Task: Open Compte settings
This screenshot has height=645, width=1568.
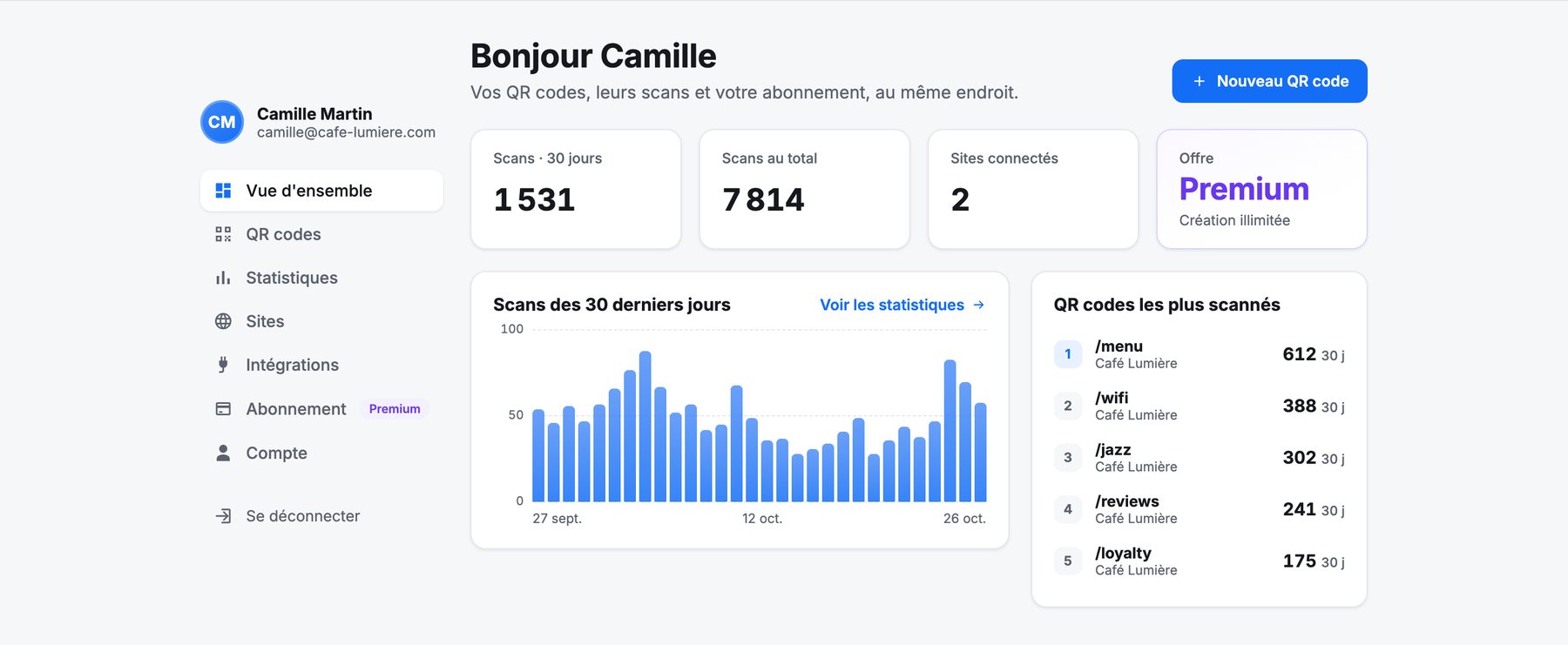Action: click(321, 453)
